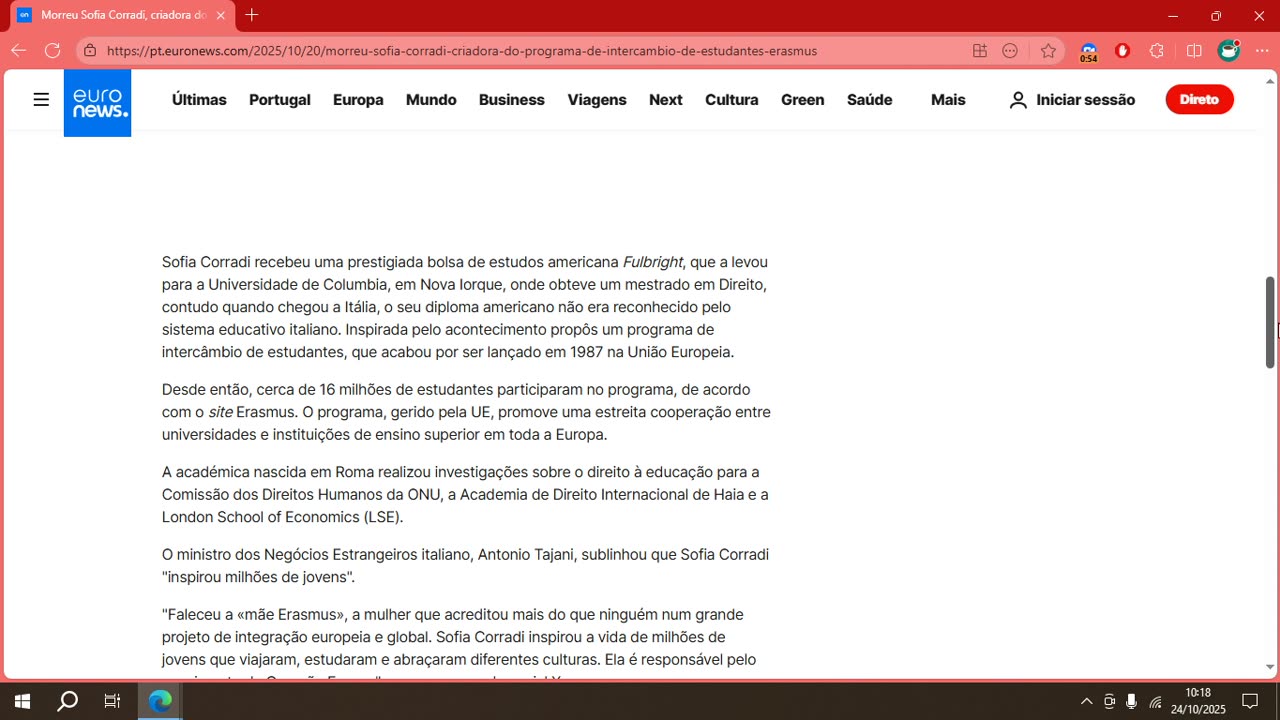Viewport: 1280px width, 720px height.
Task: Click the camera recording tray icon
Action: point(1109,701)
